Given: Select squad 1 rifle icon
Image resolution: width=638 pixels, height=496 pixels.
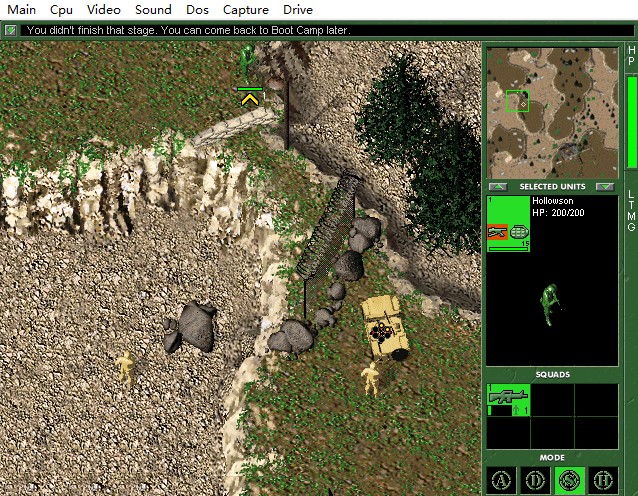Looking at the screenshot, I should [508, 395].
